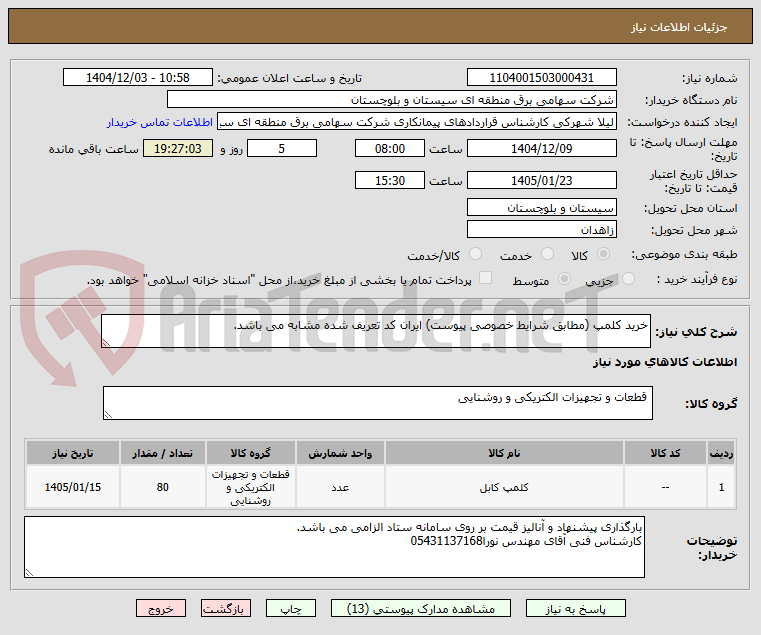
Task: Click the delivery province field سیستان و بلوچستان
Action: (x=542, y=208)
